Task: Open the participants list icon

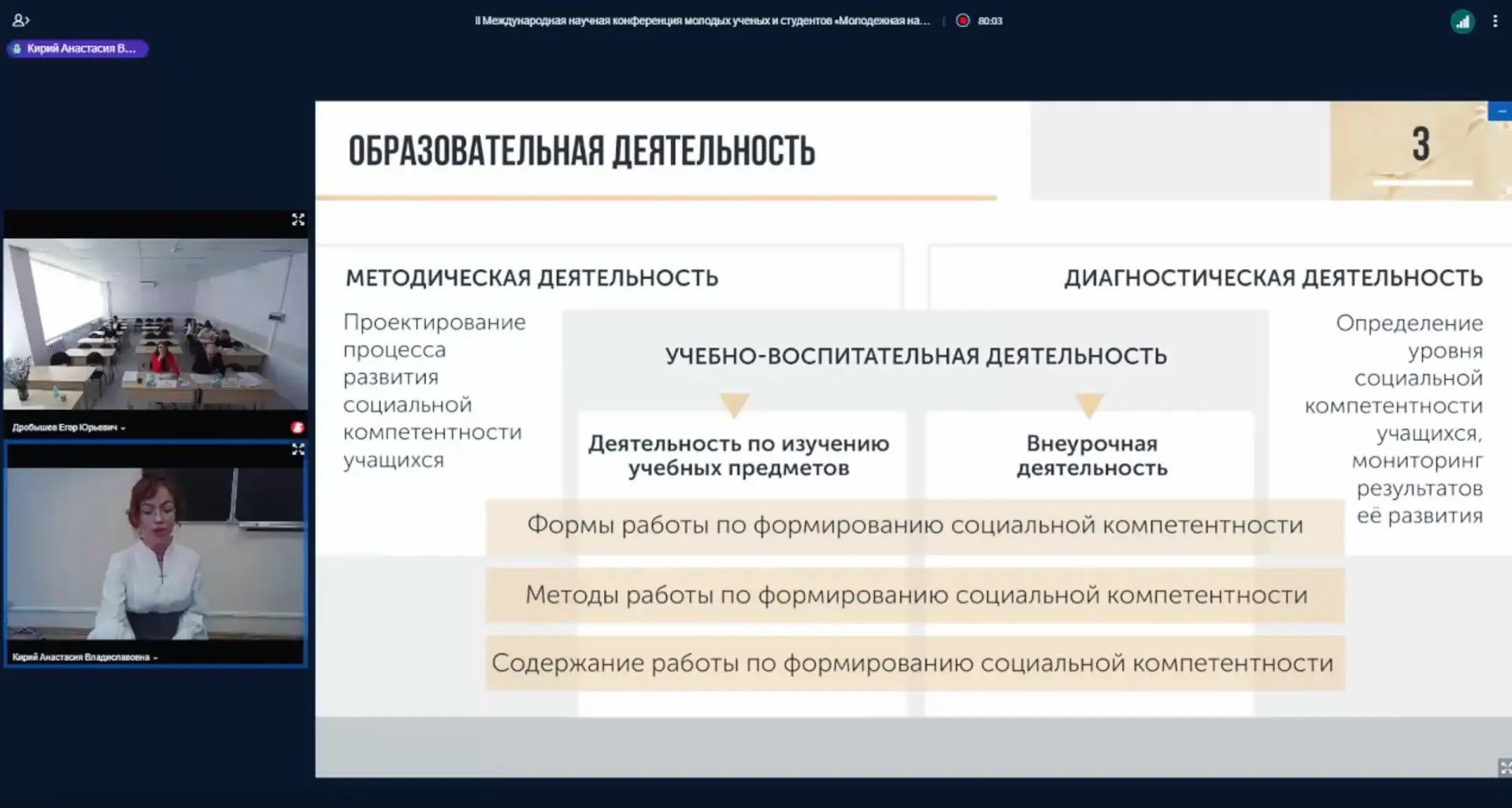Action: point(20,20)
